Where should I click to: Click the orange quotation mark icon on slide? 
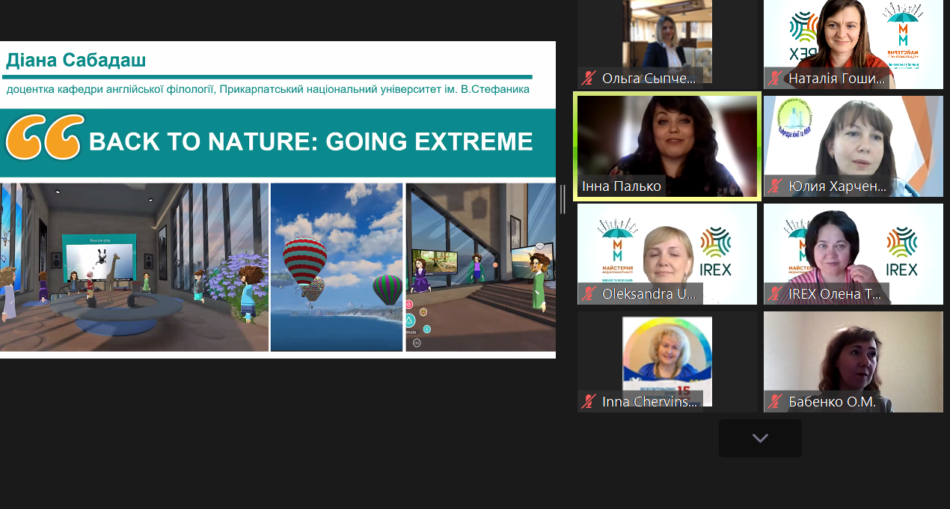pyautogui.click(x=44, y=140)
